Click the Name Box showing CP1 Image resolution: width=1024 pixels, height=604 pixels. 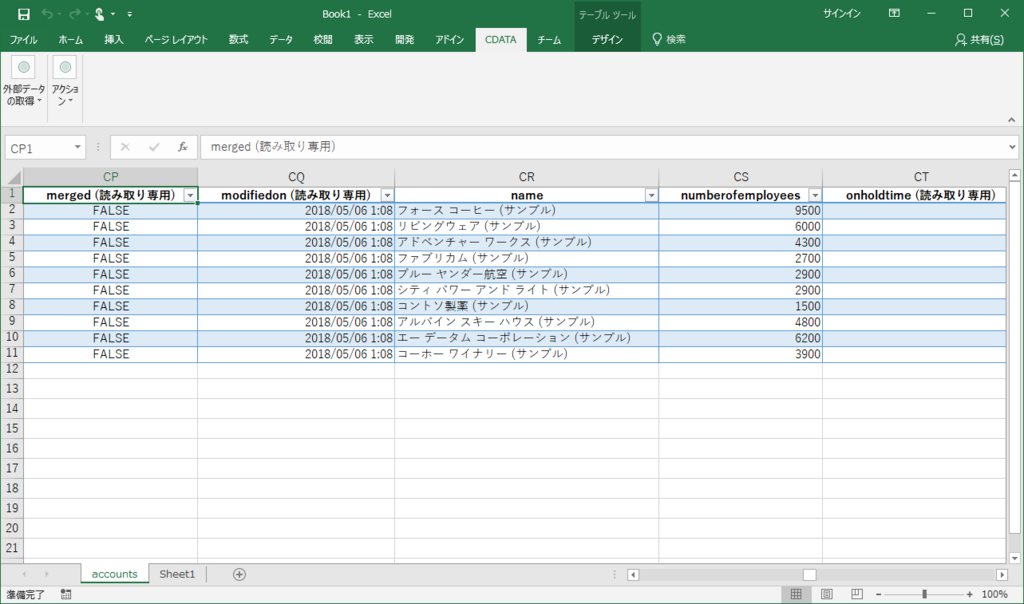pyautogui.click(x=39, y=148)
